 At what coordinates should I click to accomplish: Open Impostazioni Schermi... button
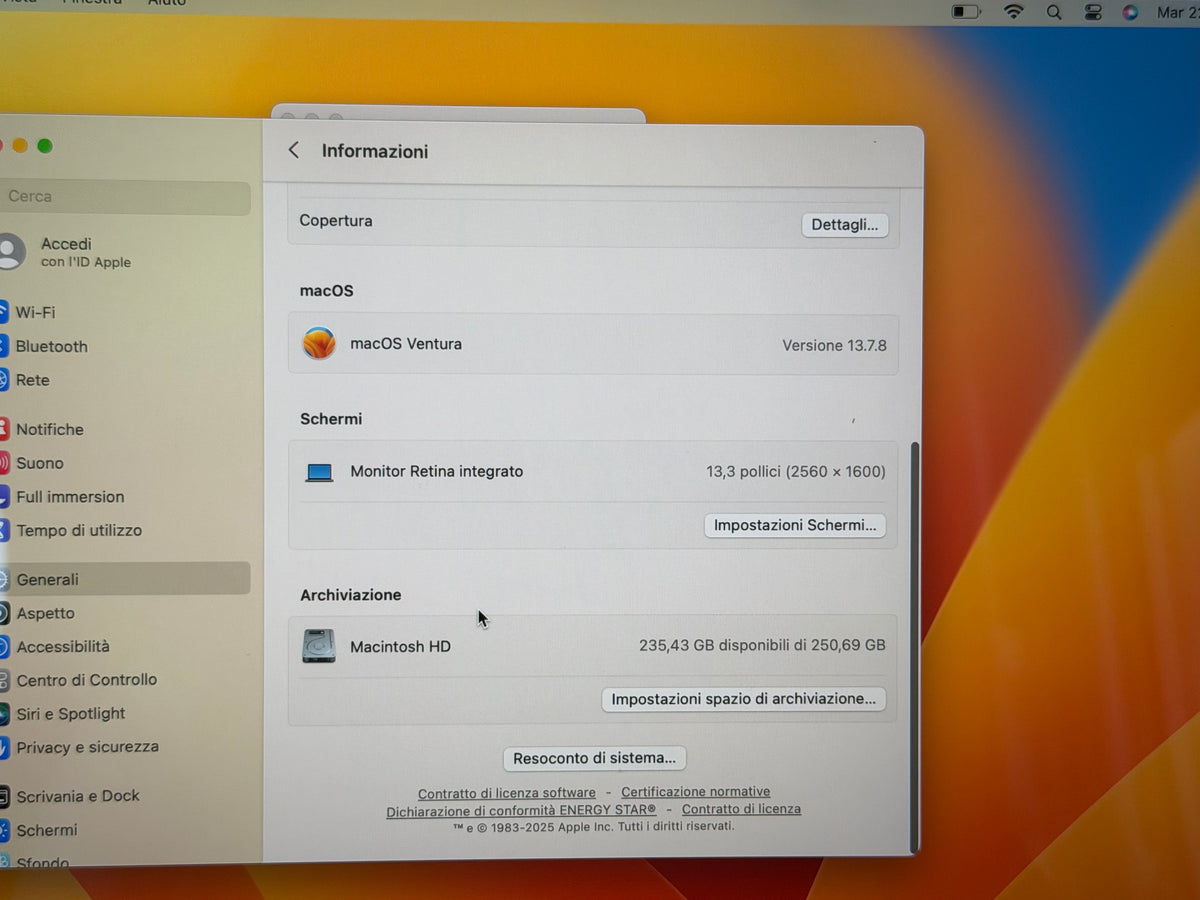(795, 525)
